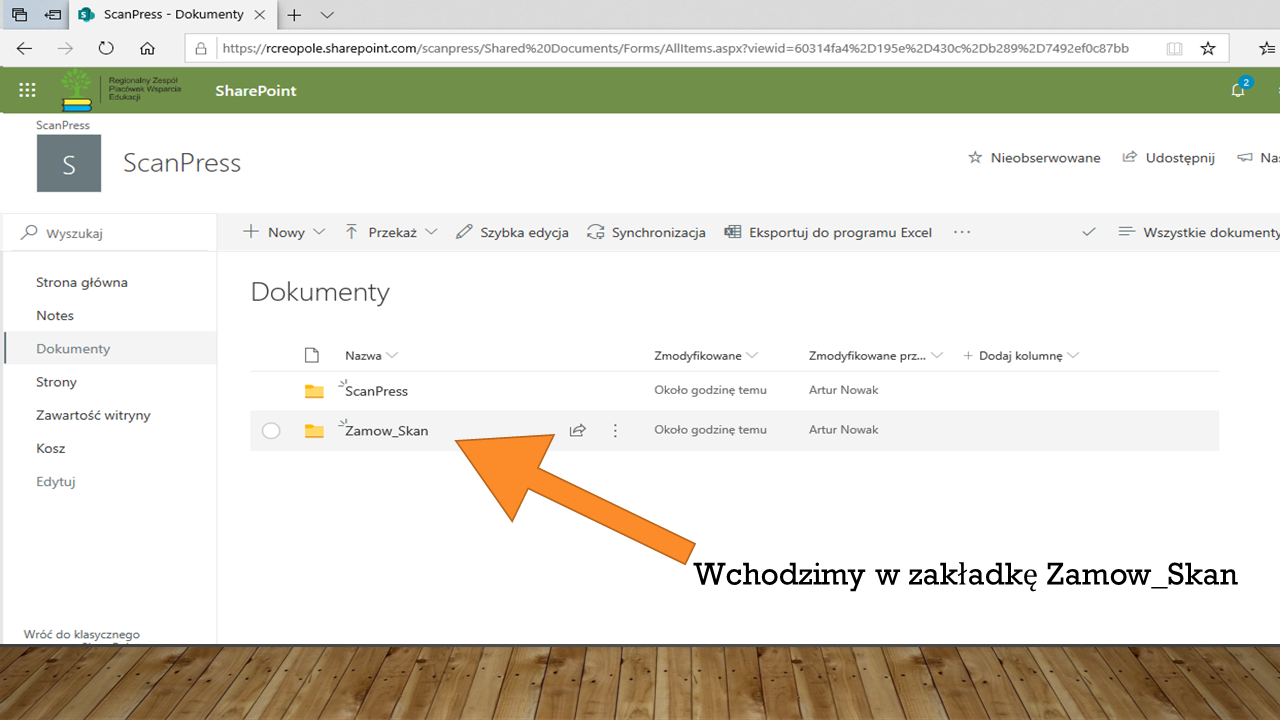Open Notes in left navigation
This screenshot has height=720, width=1280.
55,315
